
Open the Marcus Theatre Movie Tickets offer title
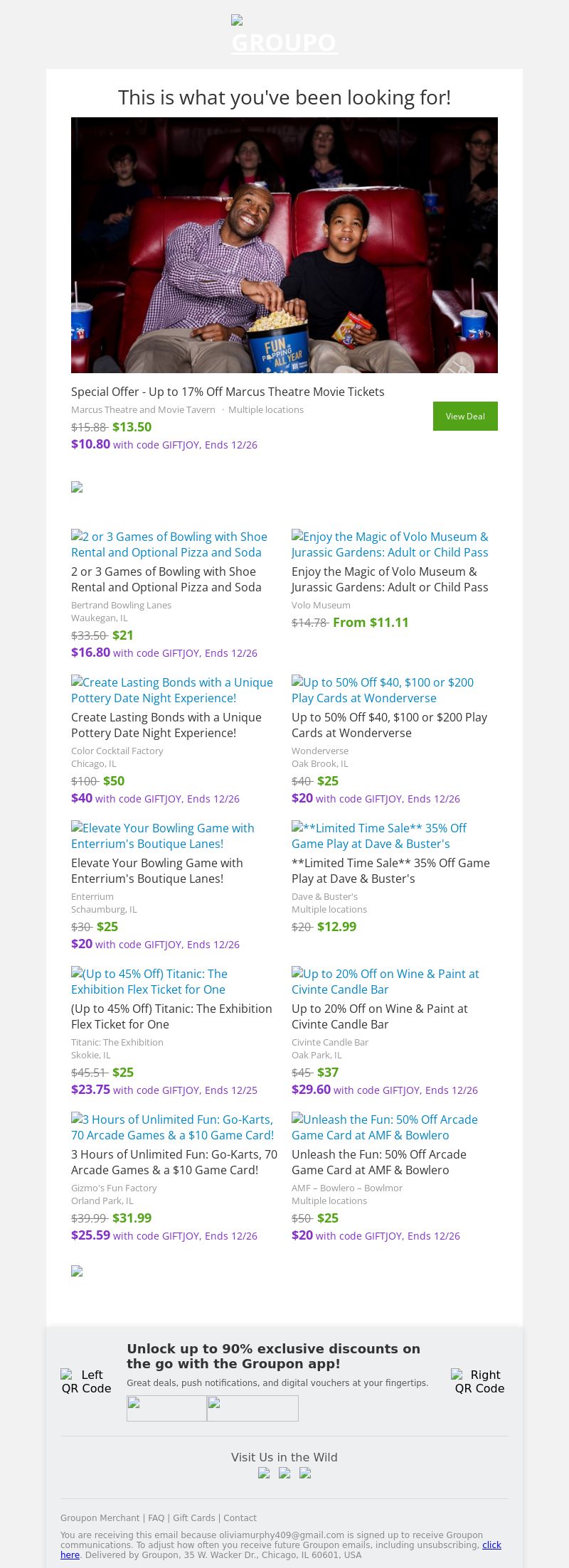pyautogui.click(x=228, y=392)
